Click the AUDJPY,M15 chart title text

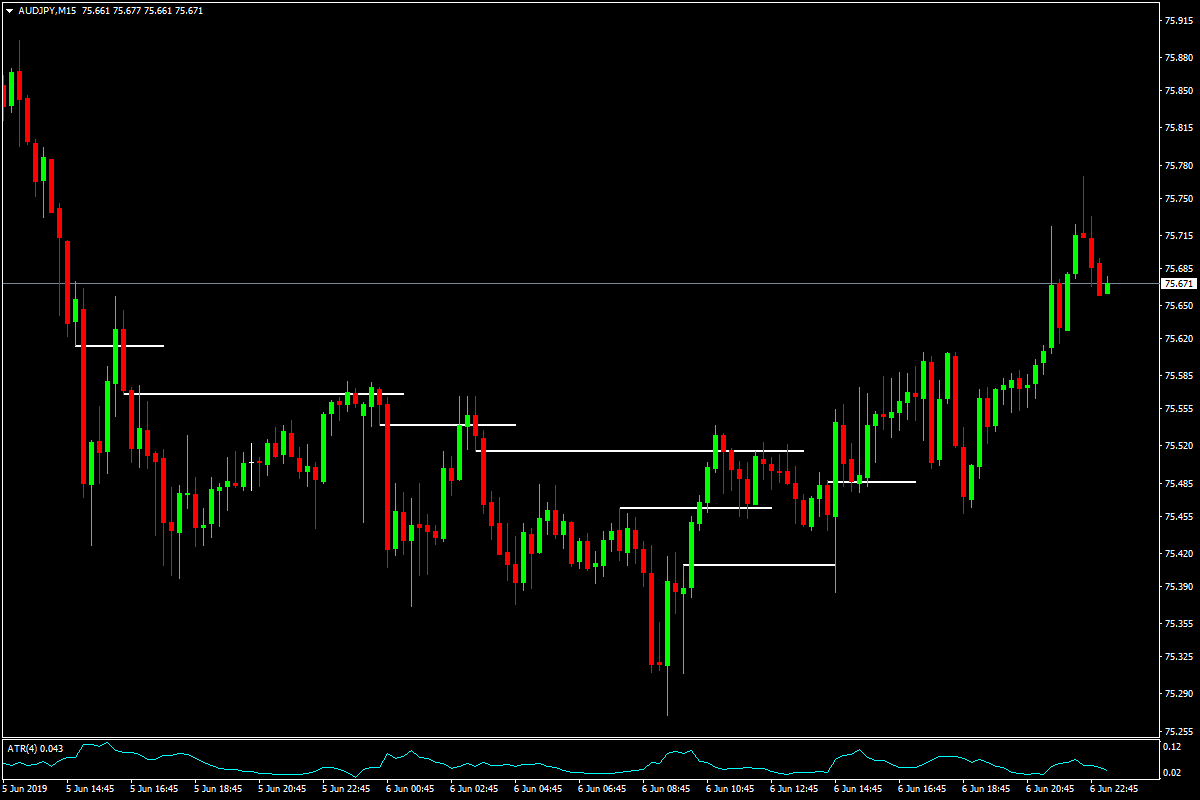pyautogui.click(x=48, y=11)
